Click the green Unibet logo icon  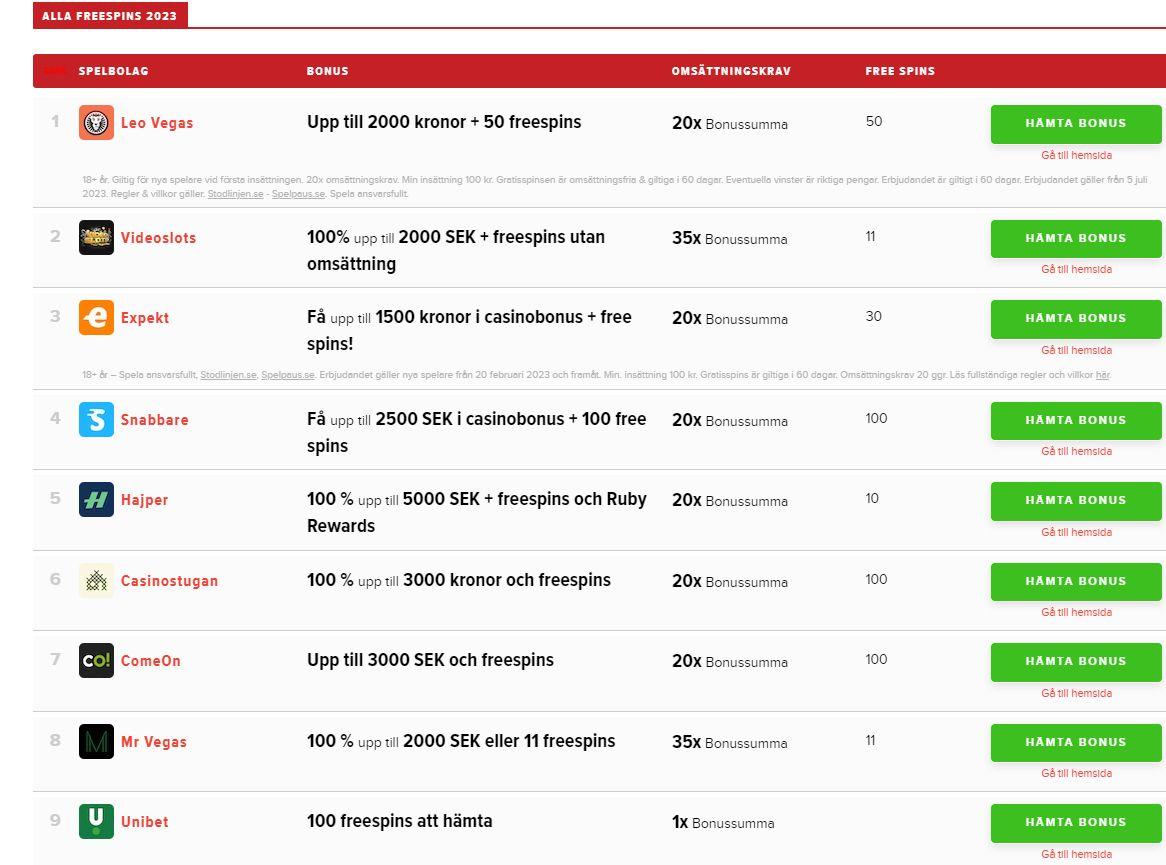[x=96, y=822]
